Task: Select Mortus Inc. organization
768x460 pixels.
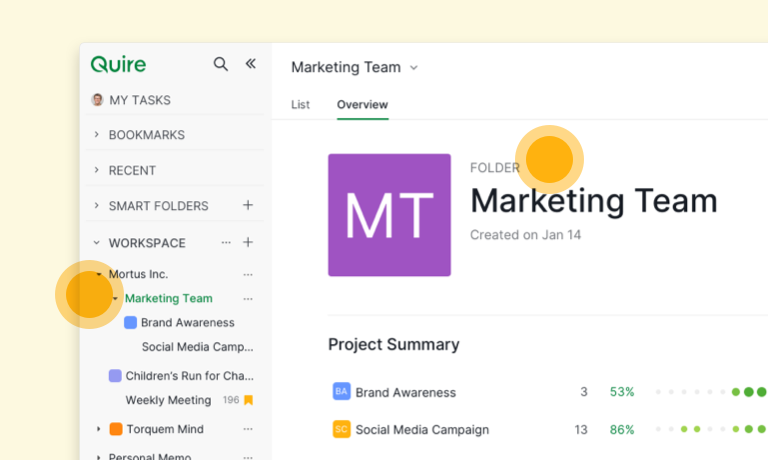Action: (138, 274)
